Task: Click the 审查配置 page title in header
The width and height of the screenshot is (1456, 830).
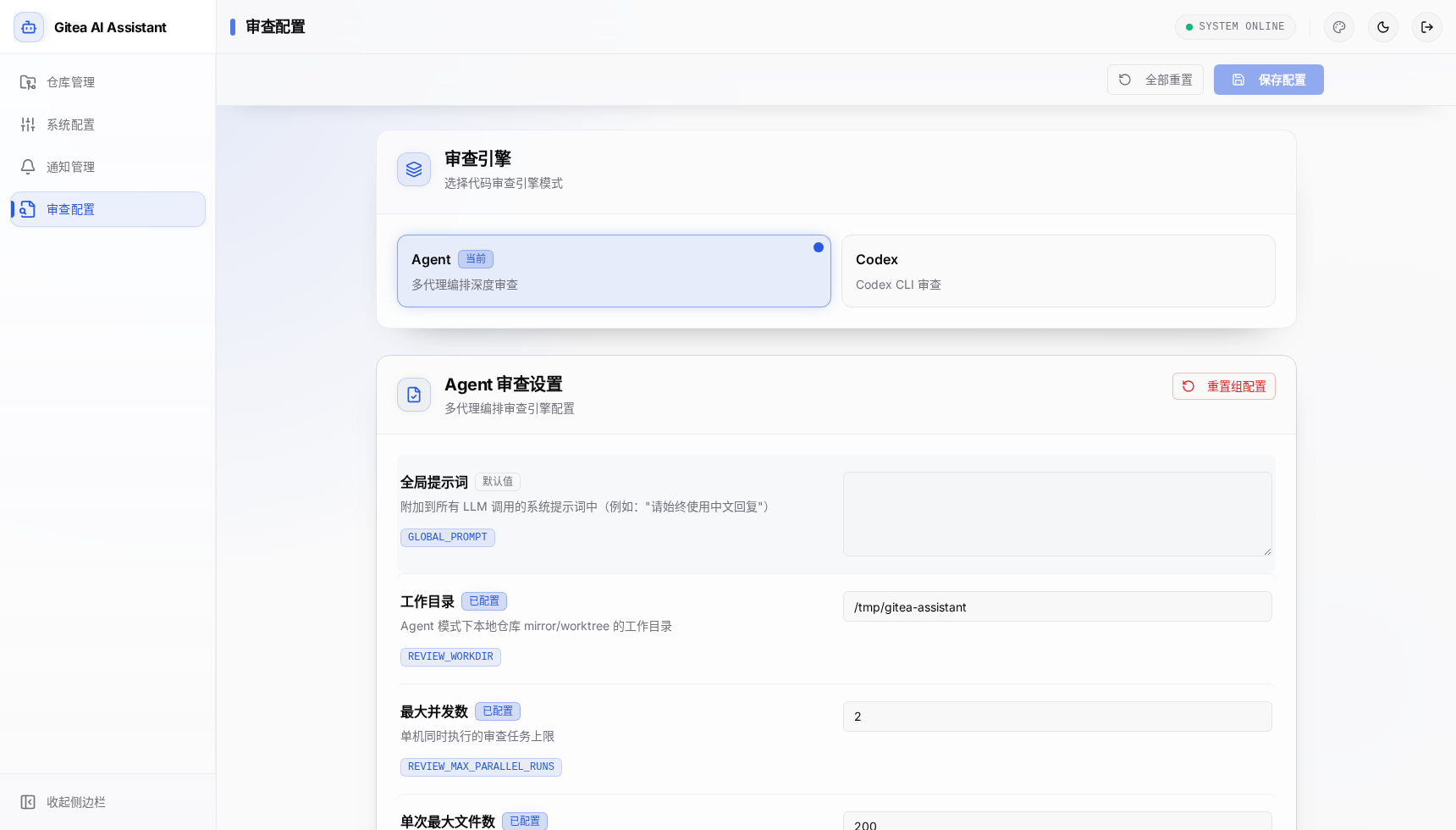Action: coord(275,27)
